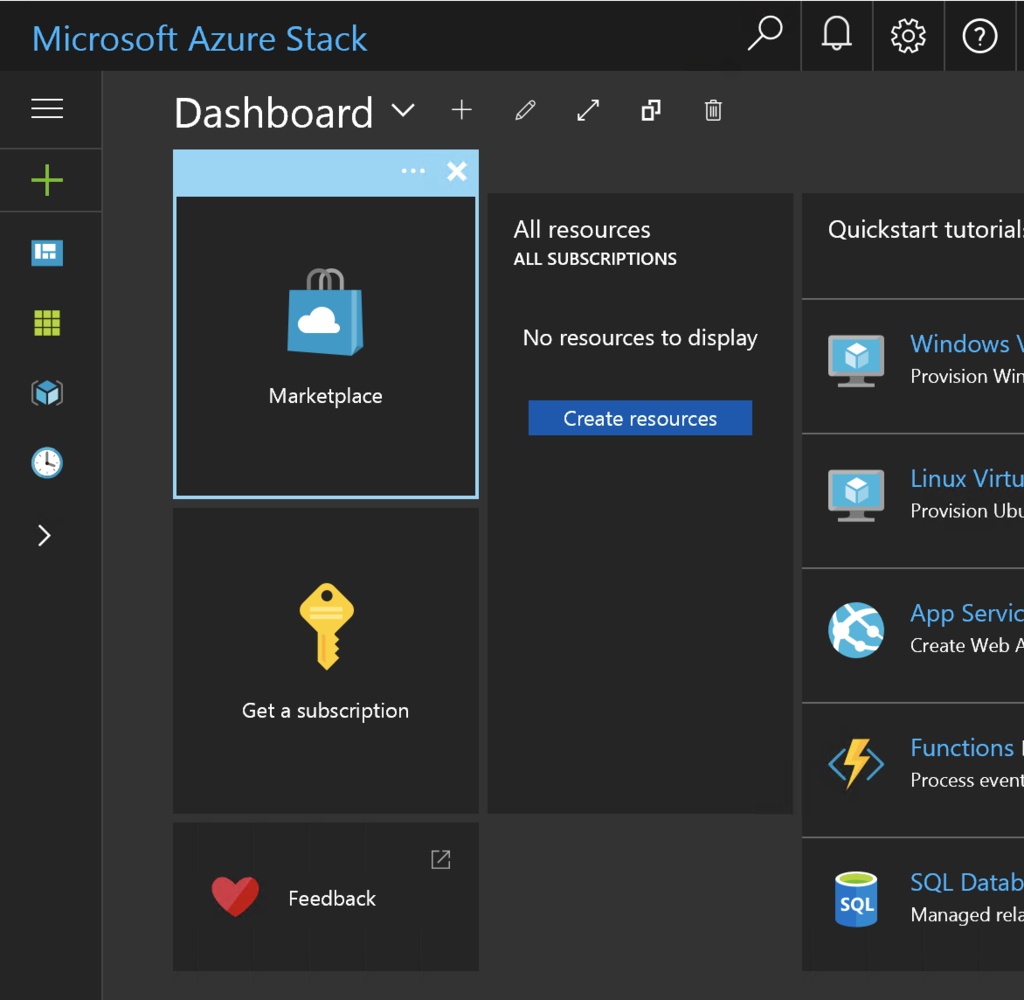Click the Create resources button
The width and height of the screenshot is (1024, 1000).
pyautogui.click(x=640, y=419)
